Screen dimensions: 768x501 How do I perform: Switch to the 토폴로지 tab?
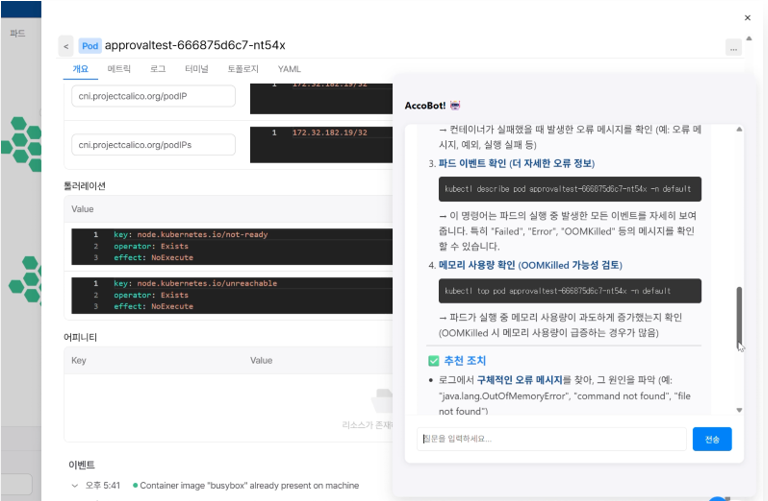[243, 69]
